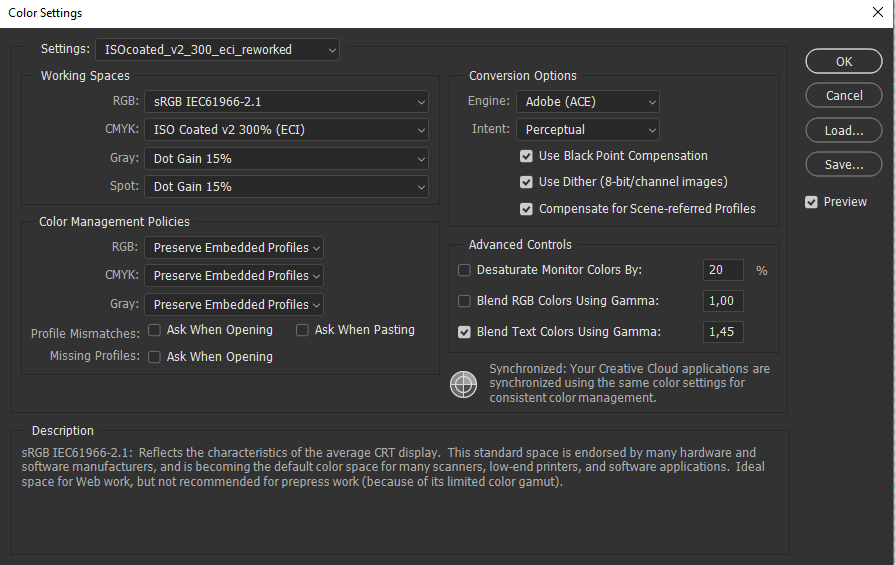Click the Cancel button
The width and height of the screenshot is (895, 565).
point(844,95)
